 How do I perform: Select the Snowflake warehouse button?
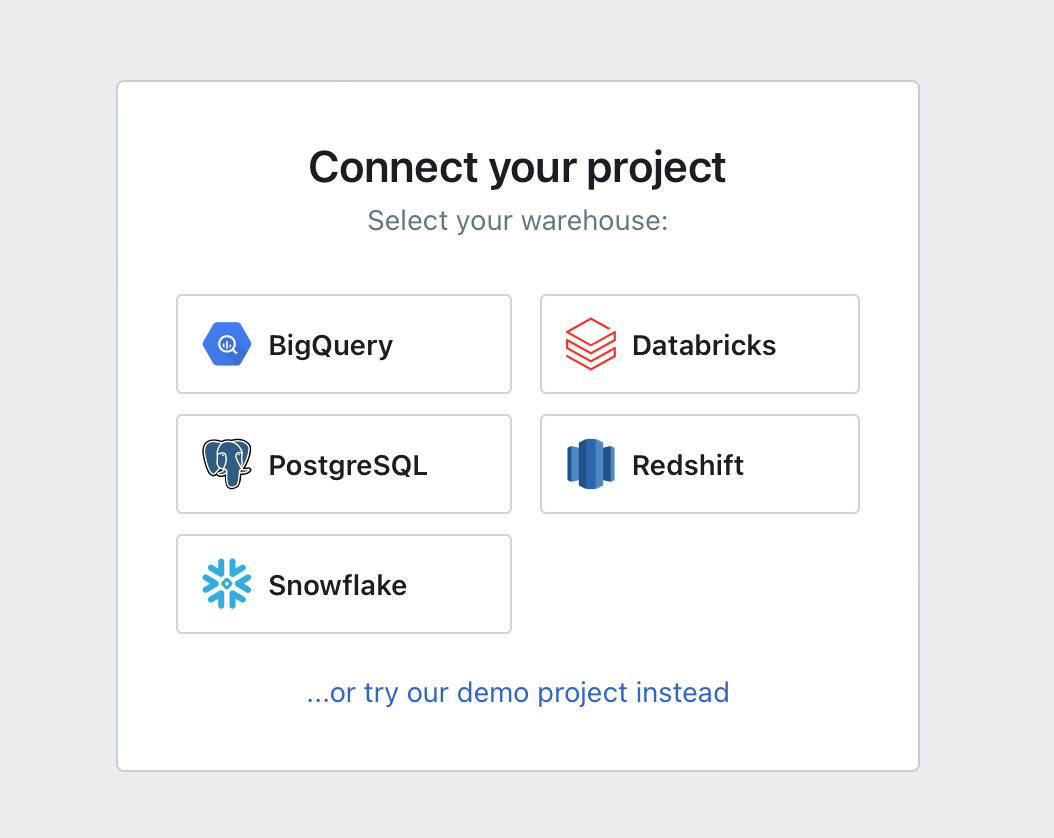point(343,584)
